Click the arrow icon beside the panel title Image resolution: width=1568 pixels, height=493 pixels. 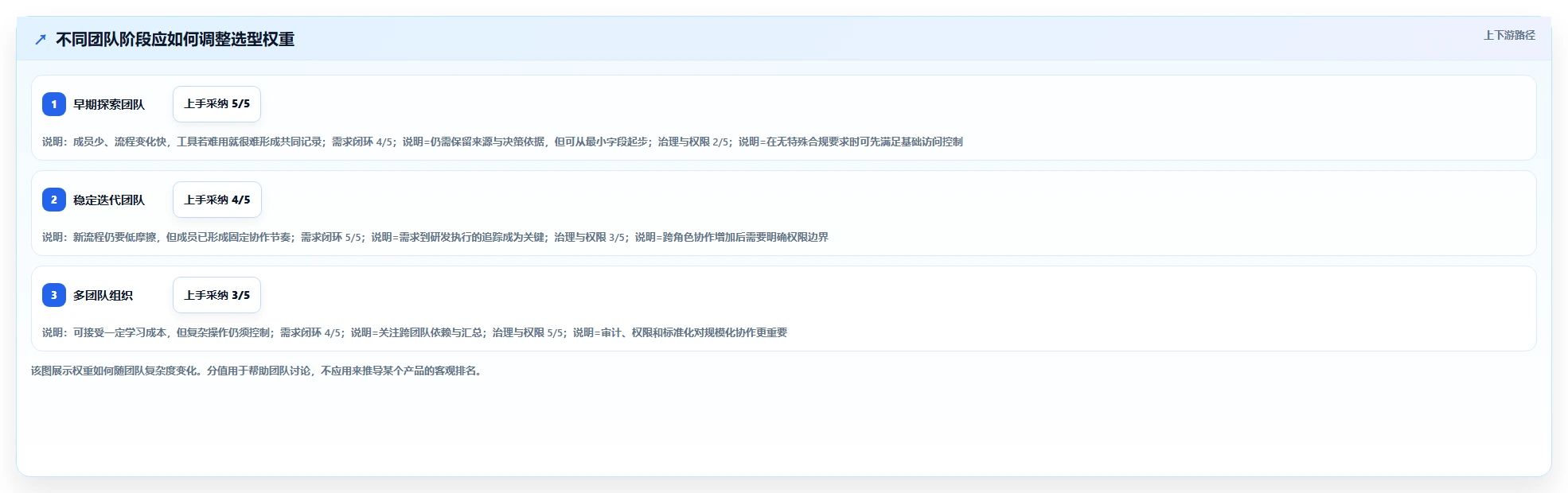tap(41, 39)
